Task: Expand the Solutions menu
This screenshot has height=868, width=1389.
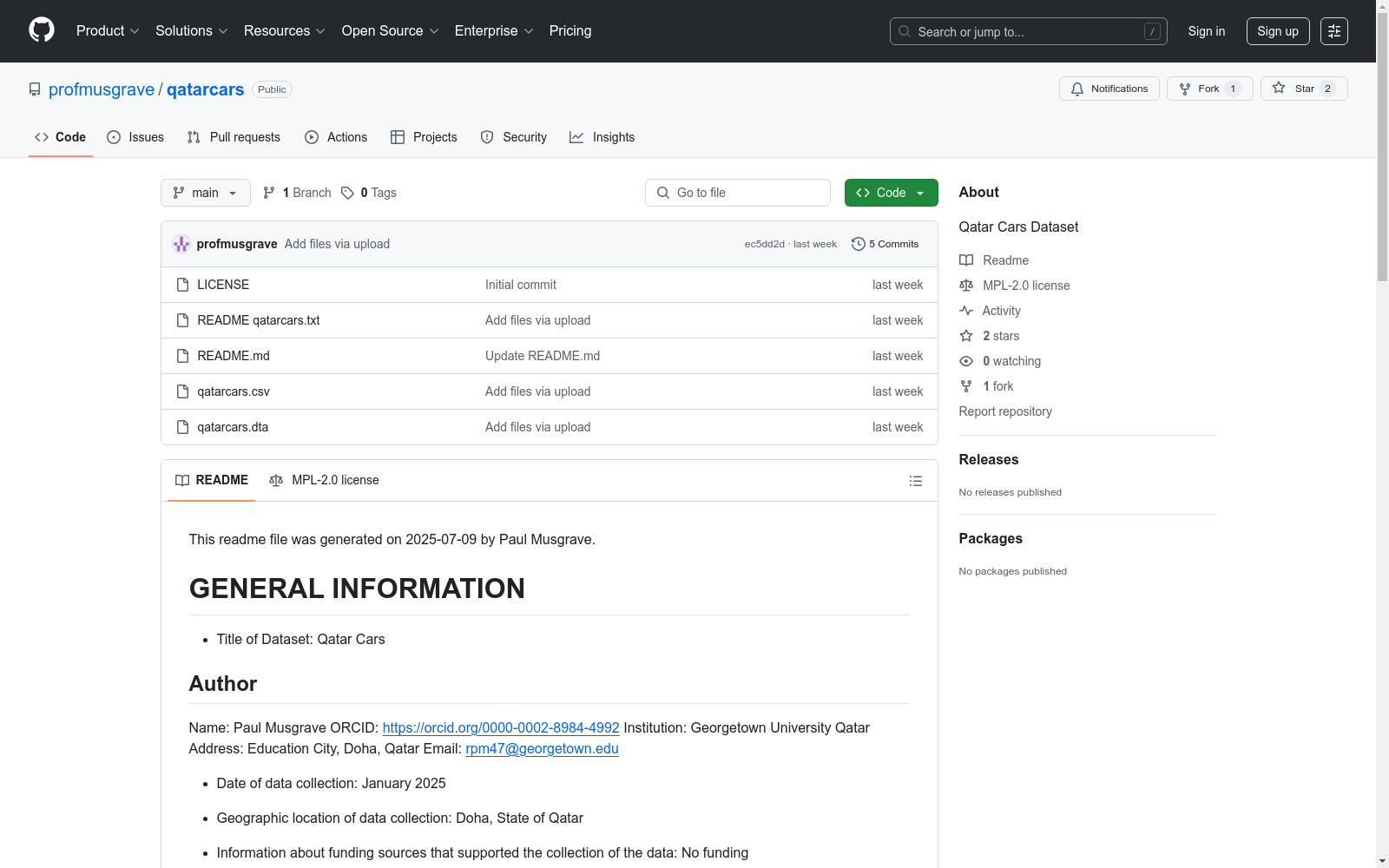Action: click(191, 30)
